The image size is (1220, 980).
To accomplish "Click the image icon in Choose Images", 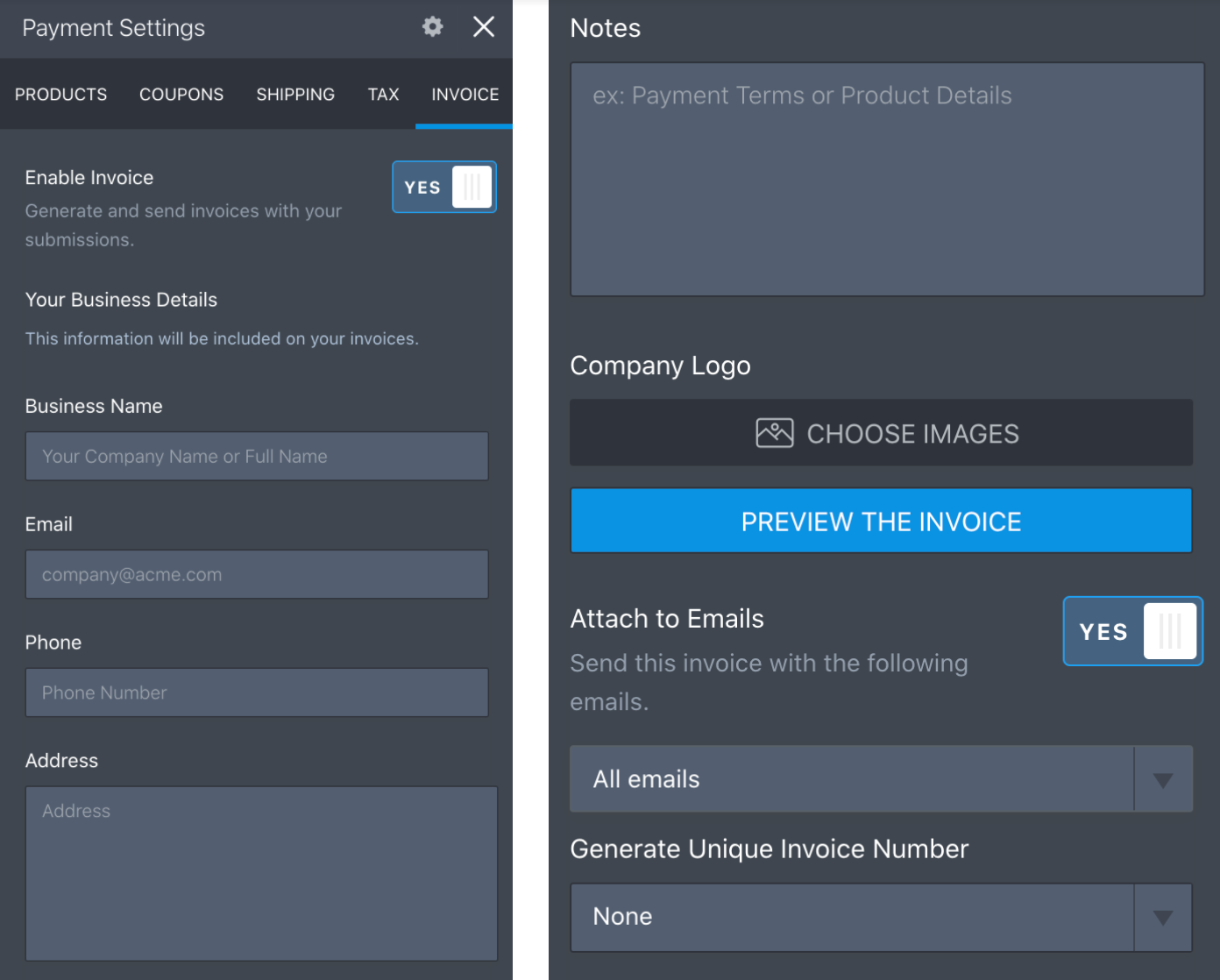I will (774, 433).
